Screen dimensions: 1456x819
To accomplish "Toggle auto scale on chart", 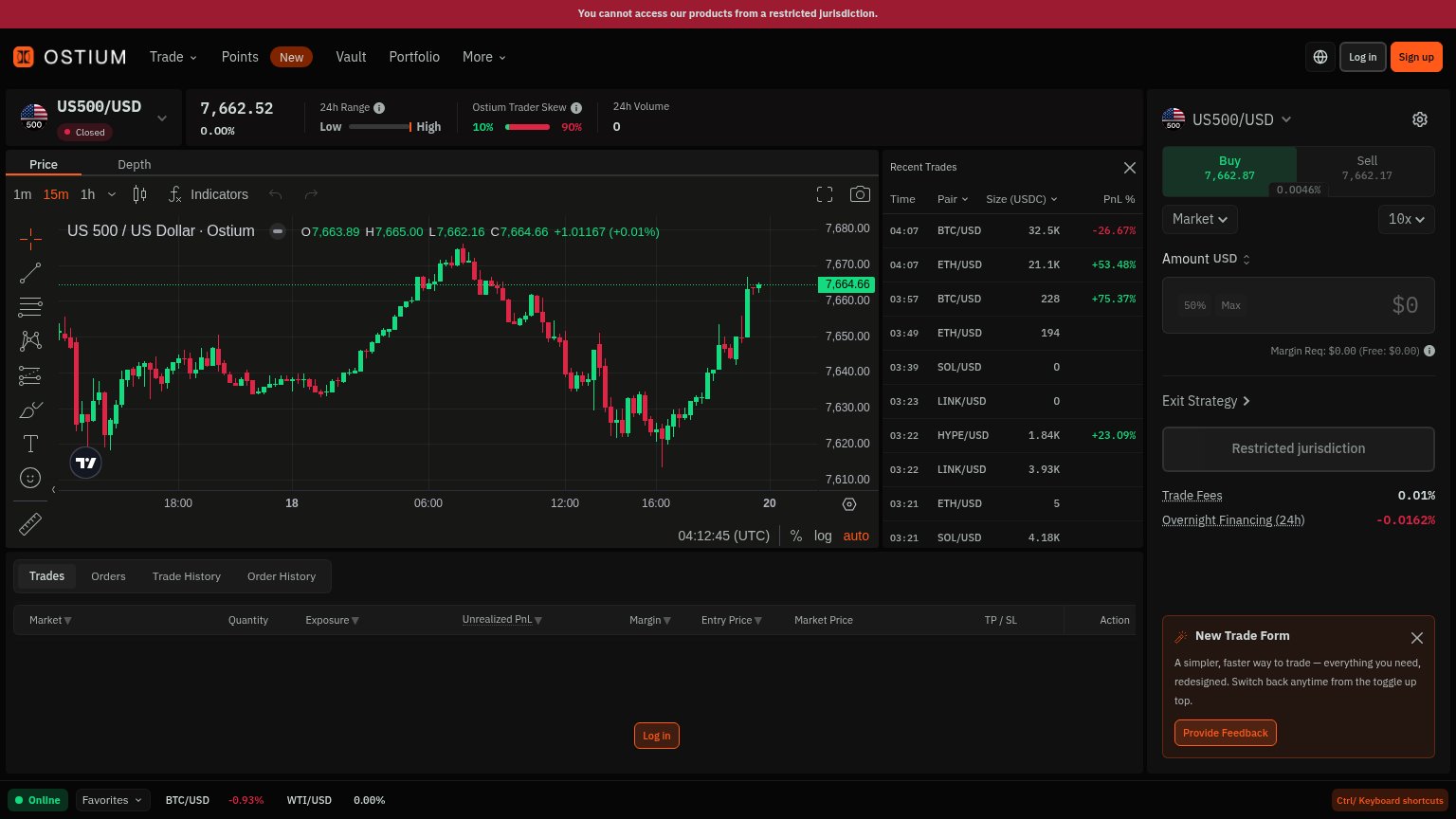I will [x=856, y=536].
